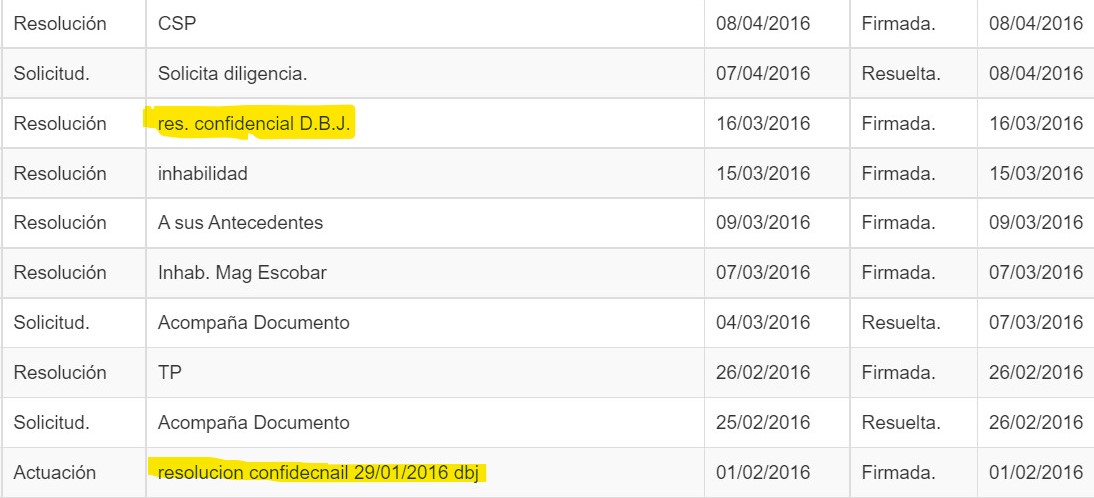1094x498 pixels.
Task: Select the 'inhabilidad' resolution cell
Action: pyautogui.click(x=203, y=174)
